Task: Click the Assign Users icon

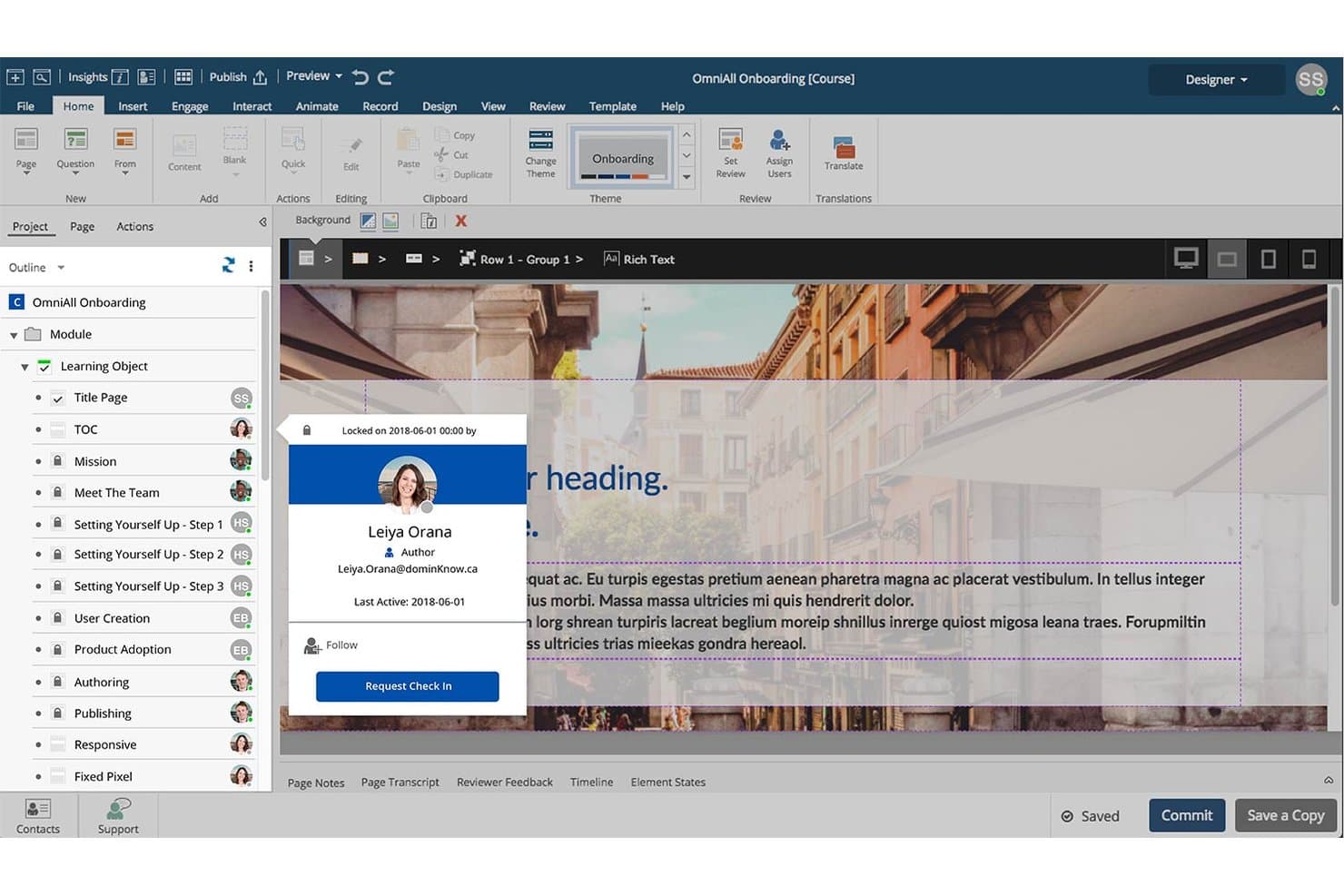Action: (779, 140)
